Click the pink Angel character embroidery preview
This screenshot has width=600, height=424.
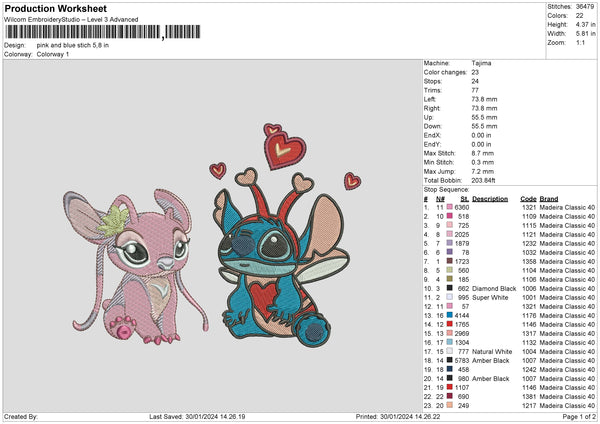coord(136,267)
